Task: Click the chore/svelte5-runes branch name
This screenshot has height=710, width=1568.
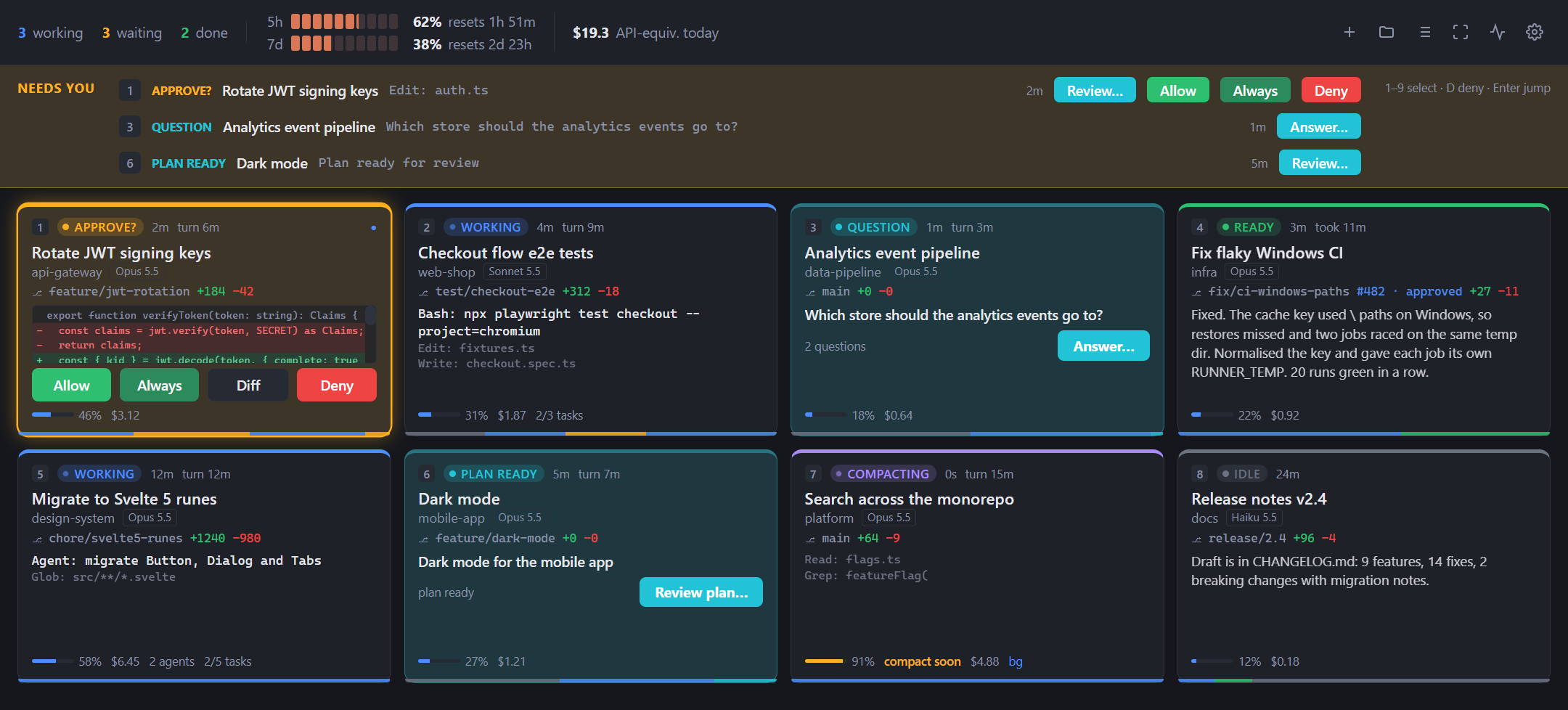Action: (x=115, y=538)
